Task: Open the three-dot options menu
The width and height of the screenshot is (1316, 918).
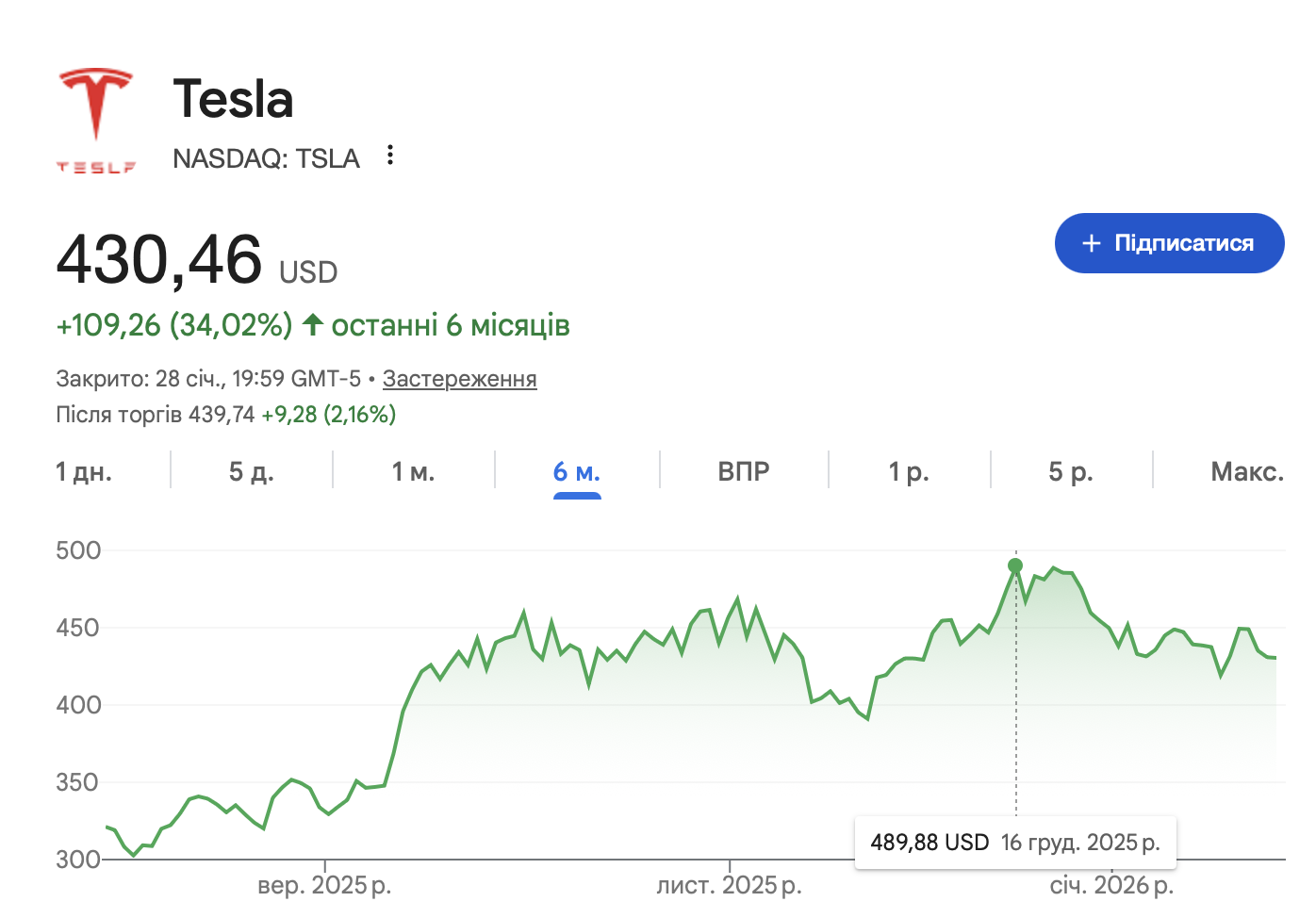Action: click(x=390, y=156)
